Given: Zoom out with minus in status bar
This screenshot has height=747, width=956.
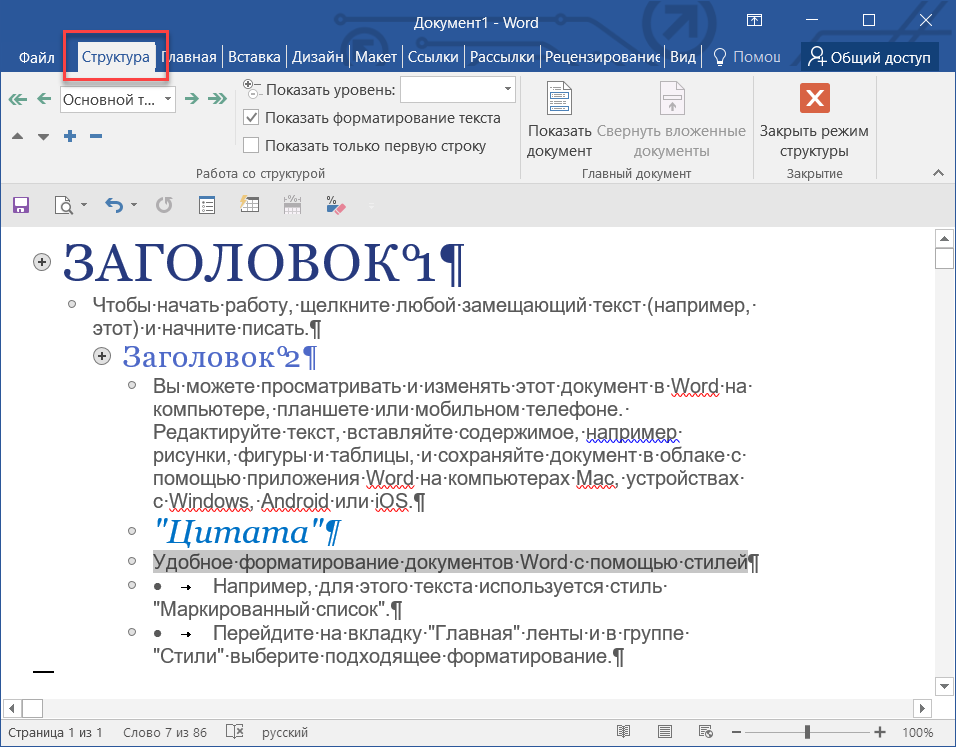Looking at the screenshot, I should point(736,732).
